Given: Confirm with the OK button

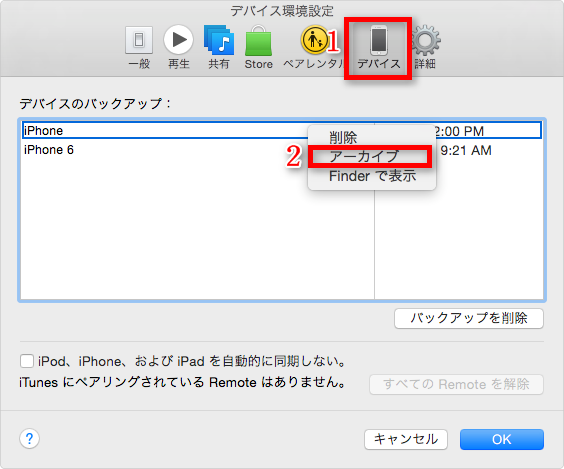Looking at the screenshot, I should [502, 439].
